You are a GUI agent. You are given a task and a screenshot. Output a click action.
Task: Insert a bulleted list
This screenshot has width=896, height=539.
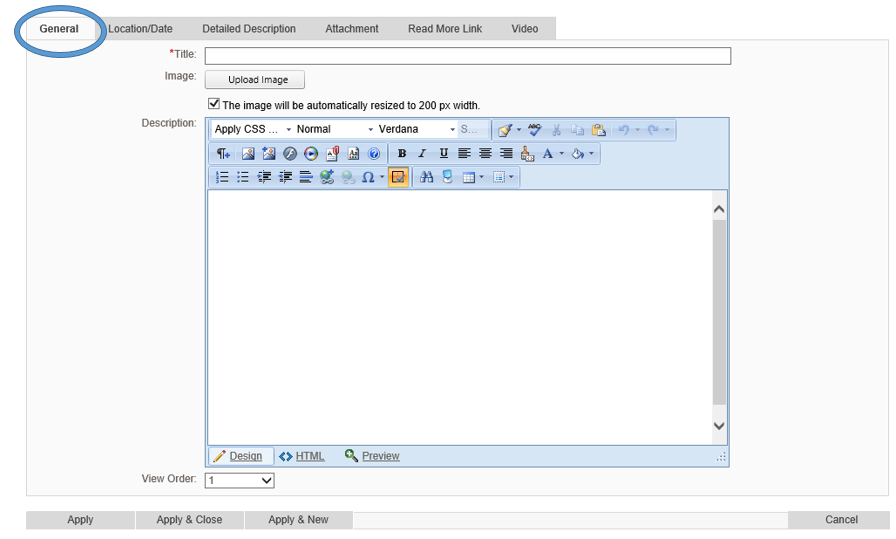pyautogui.click(x=243, y=177)
